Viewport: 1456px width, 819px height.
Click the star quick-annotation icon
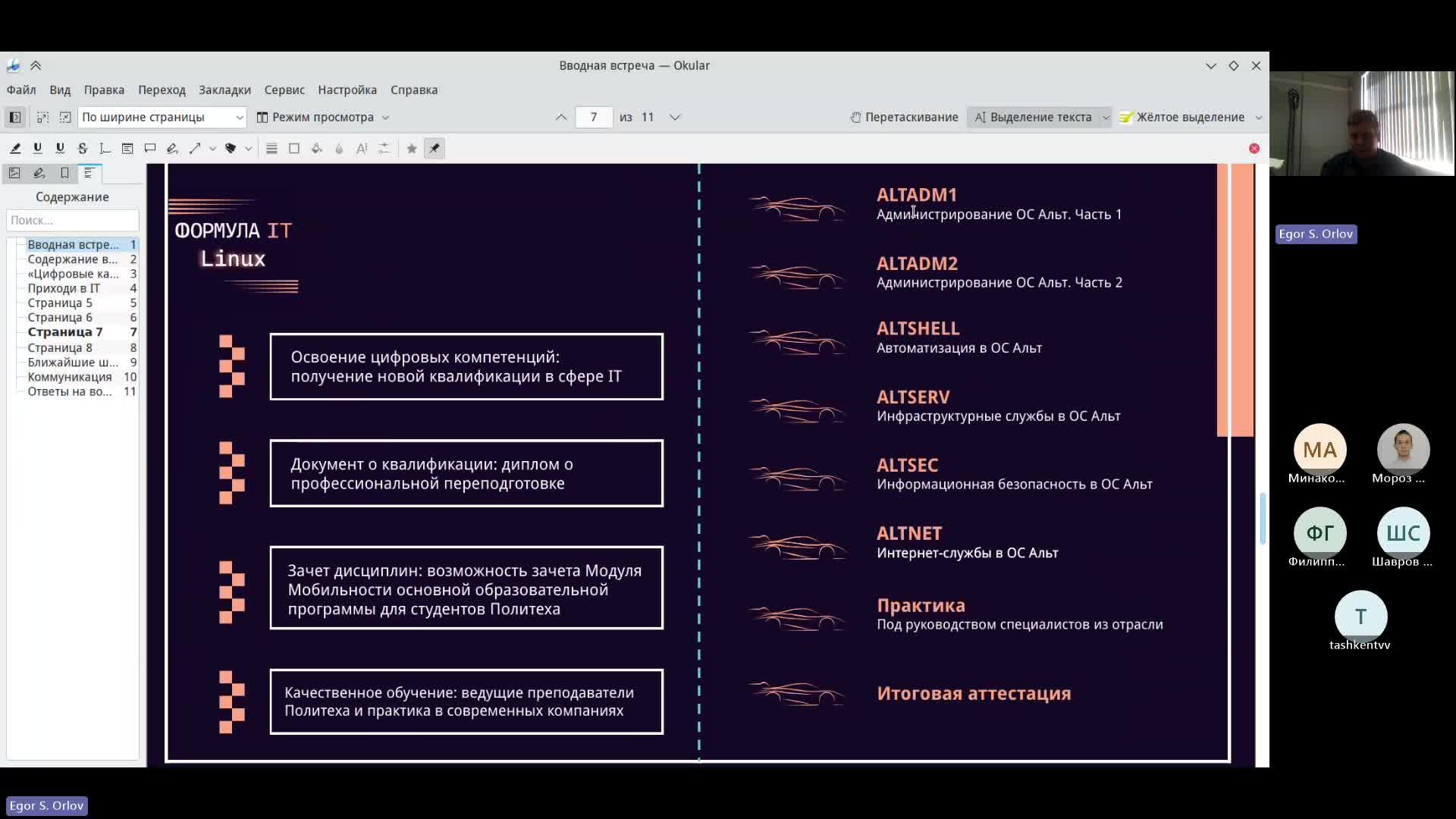(412, 149)
